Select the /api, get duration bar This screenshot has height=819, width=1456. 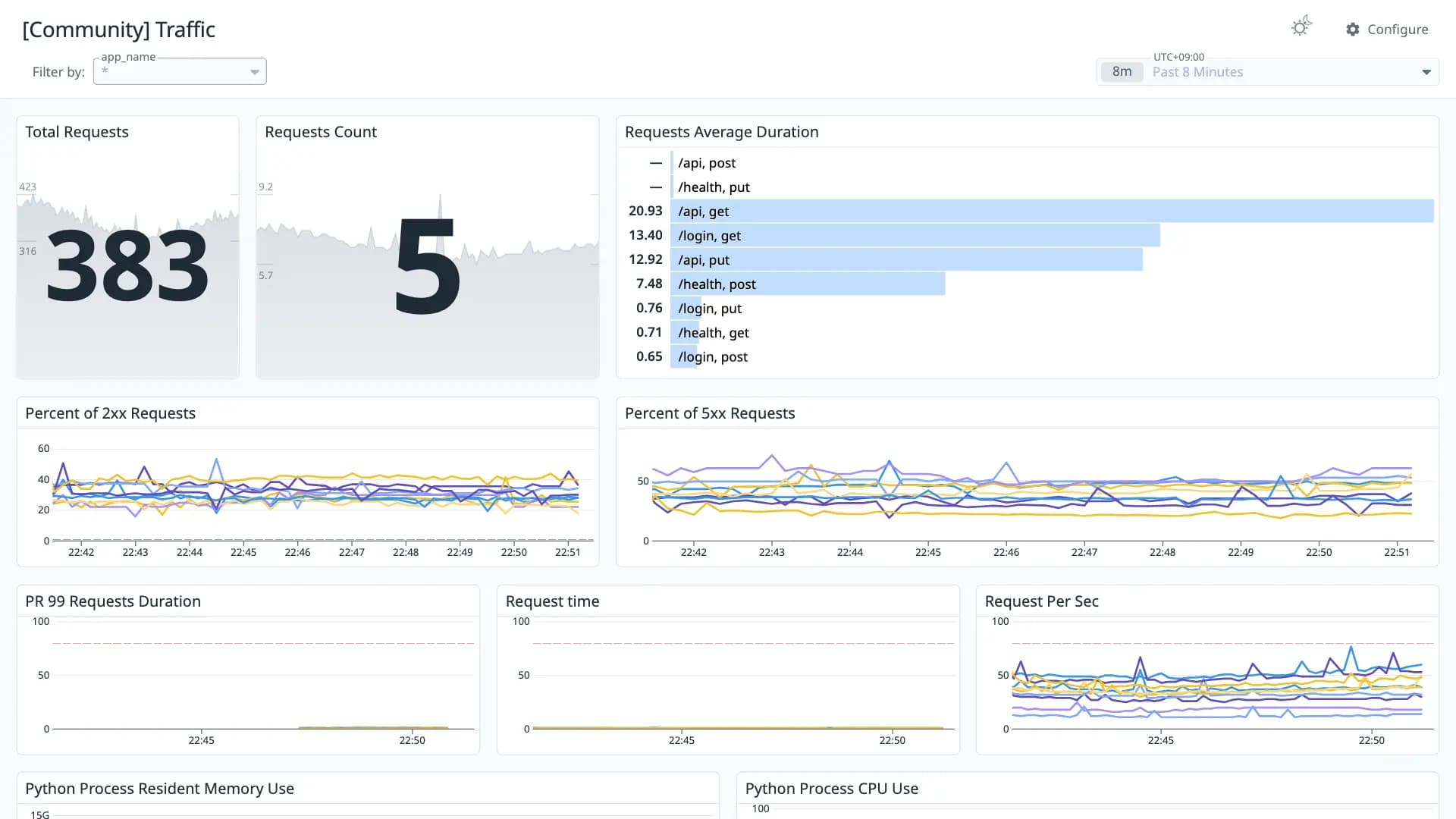(1052, 212)
